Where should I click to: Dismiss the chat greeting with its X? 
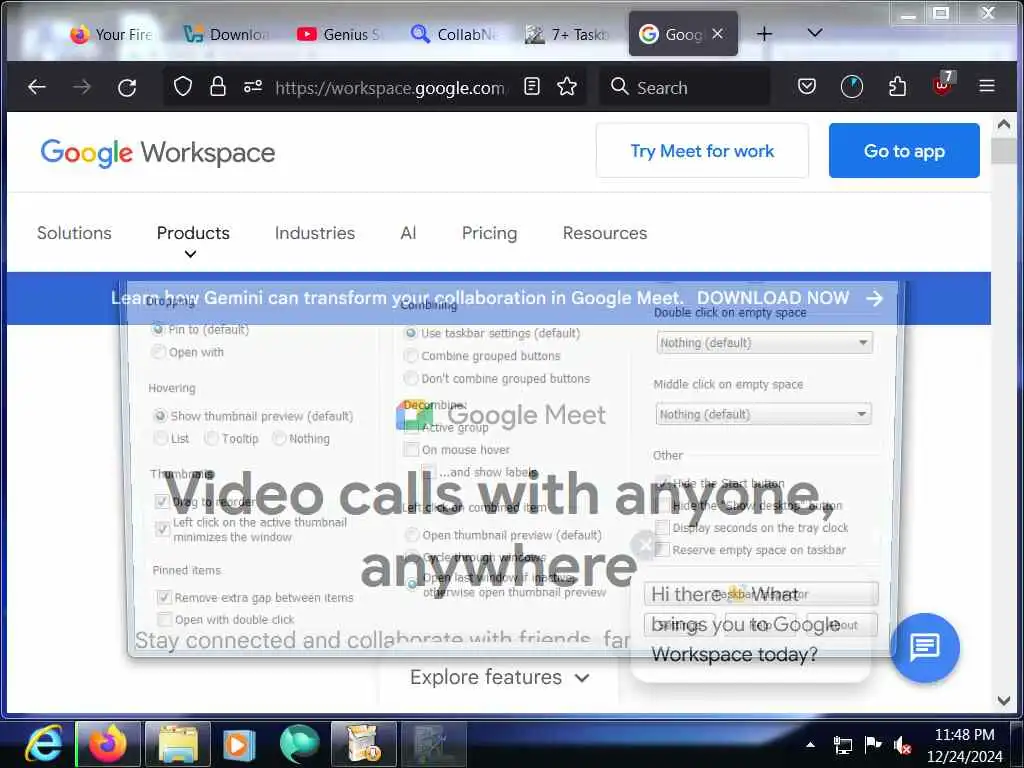click(645, 544)
